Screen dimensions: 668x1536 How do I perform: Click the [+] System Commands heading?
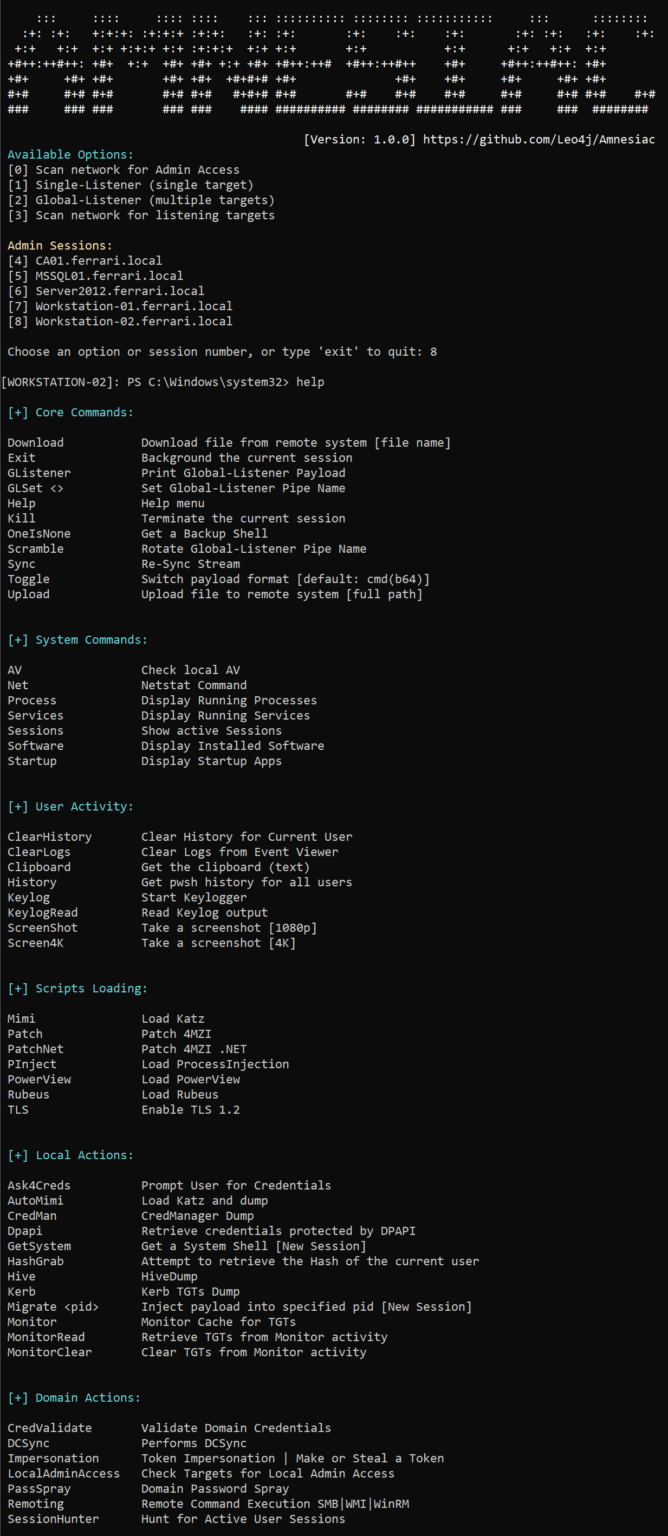[x=77, y=640]
